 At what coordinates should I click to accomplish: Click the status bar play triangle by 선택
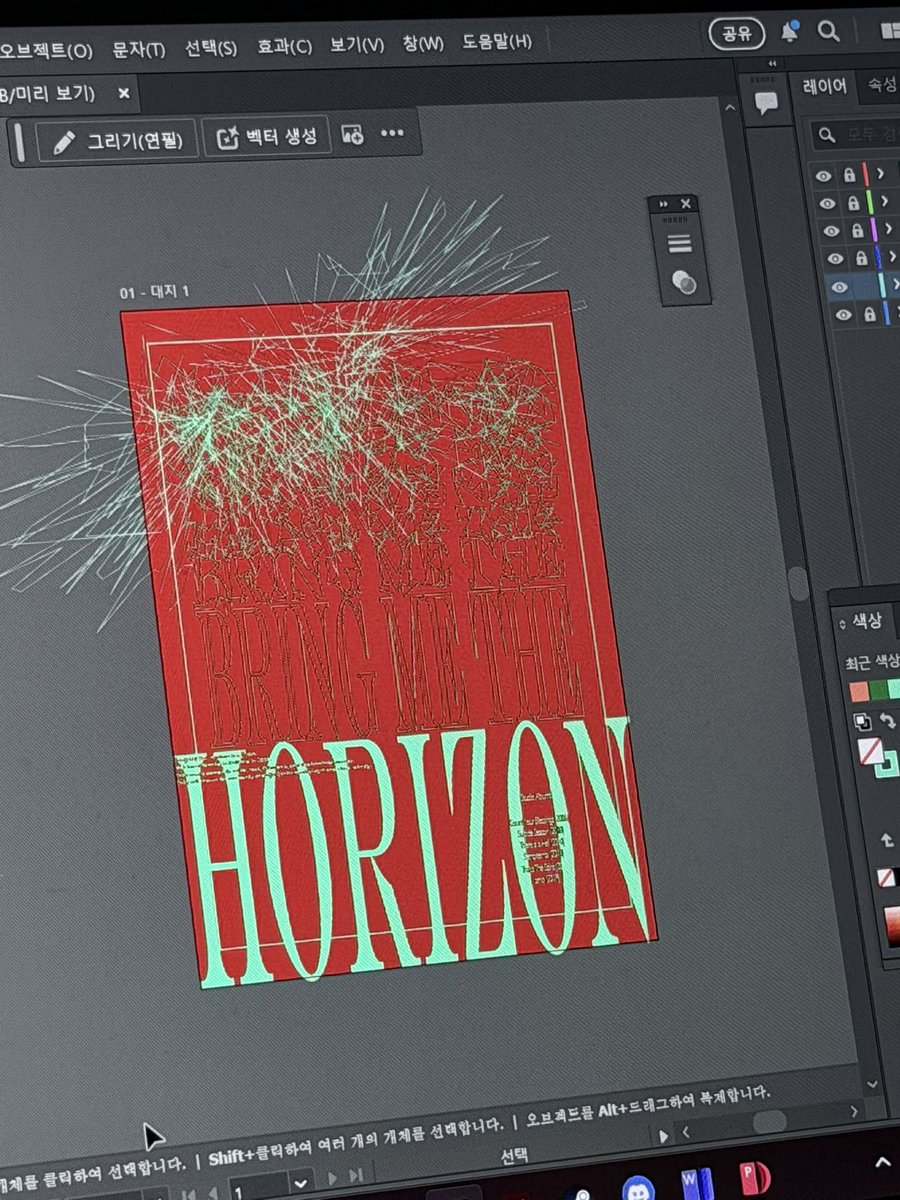[x=662, y=1136]
